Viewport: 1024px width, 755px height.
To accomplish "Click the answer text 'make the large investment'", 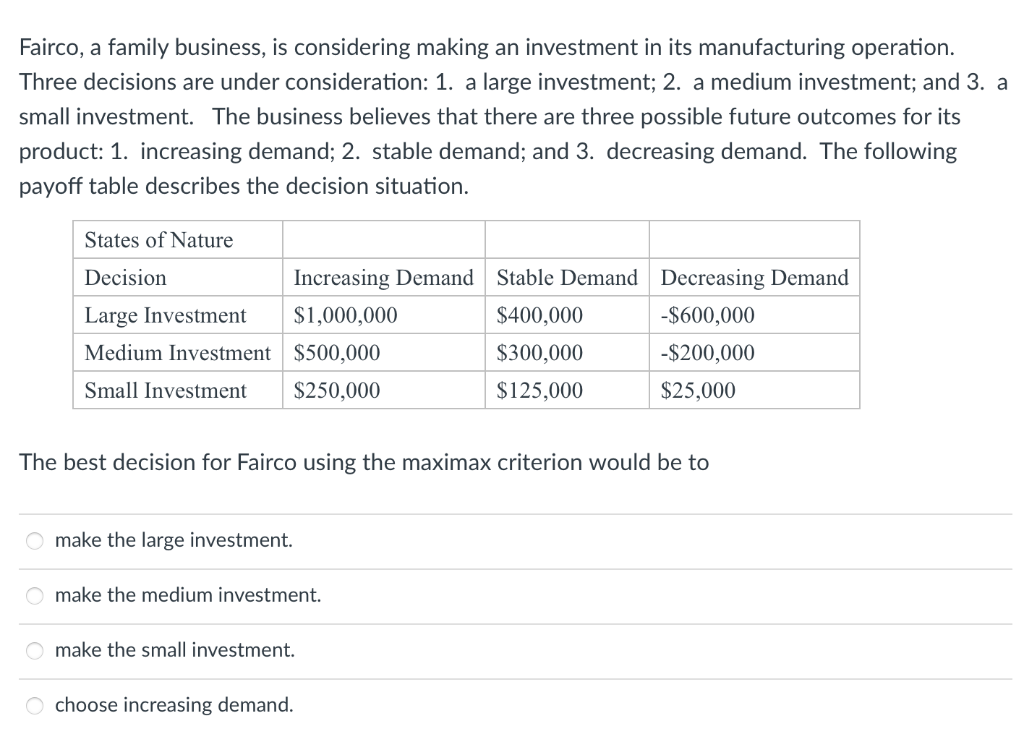I will tap(172, 540).
